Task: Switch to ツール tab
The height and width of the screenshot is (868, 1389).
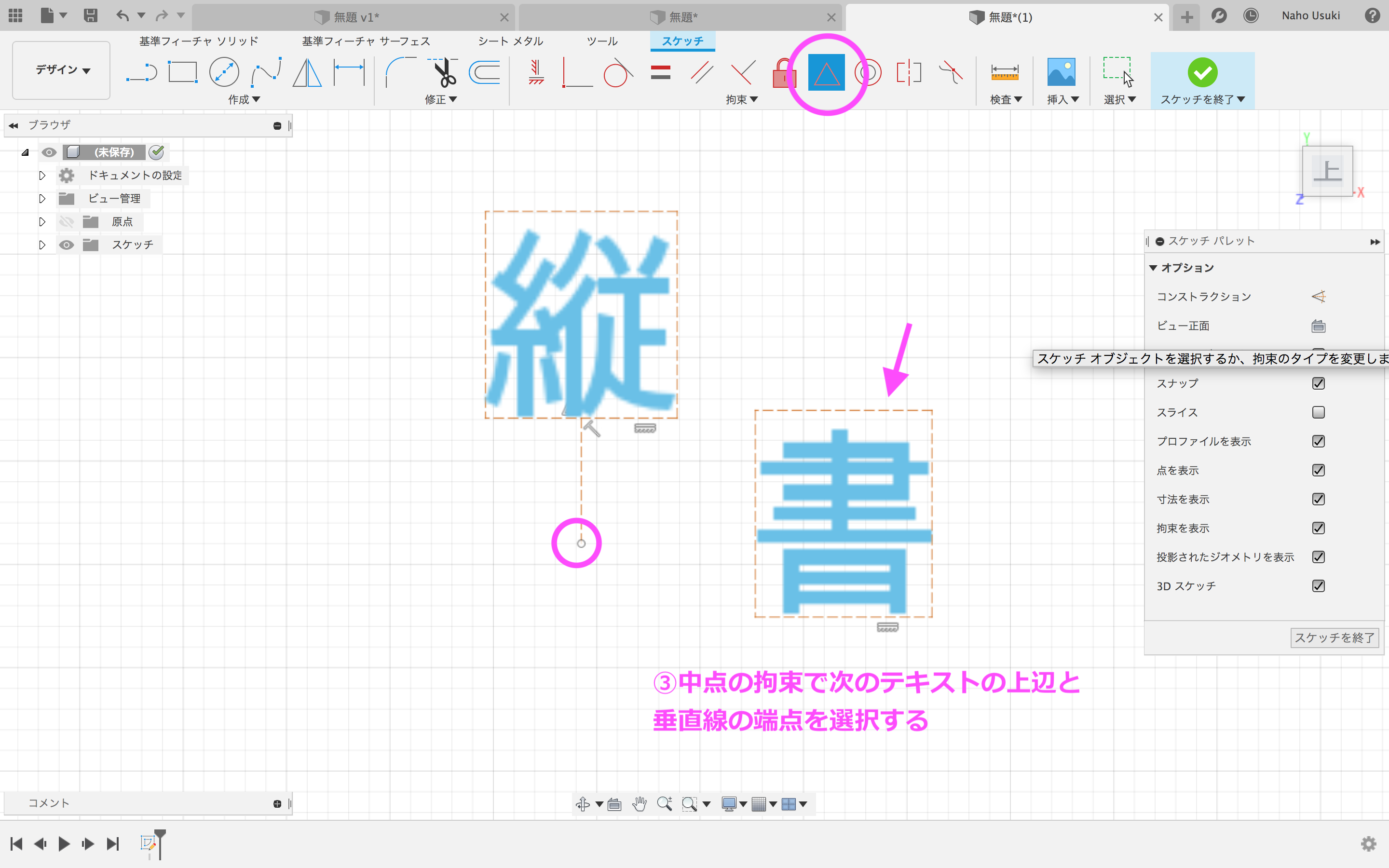Action: click(602, 41)
